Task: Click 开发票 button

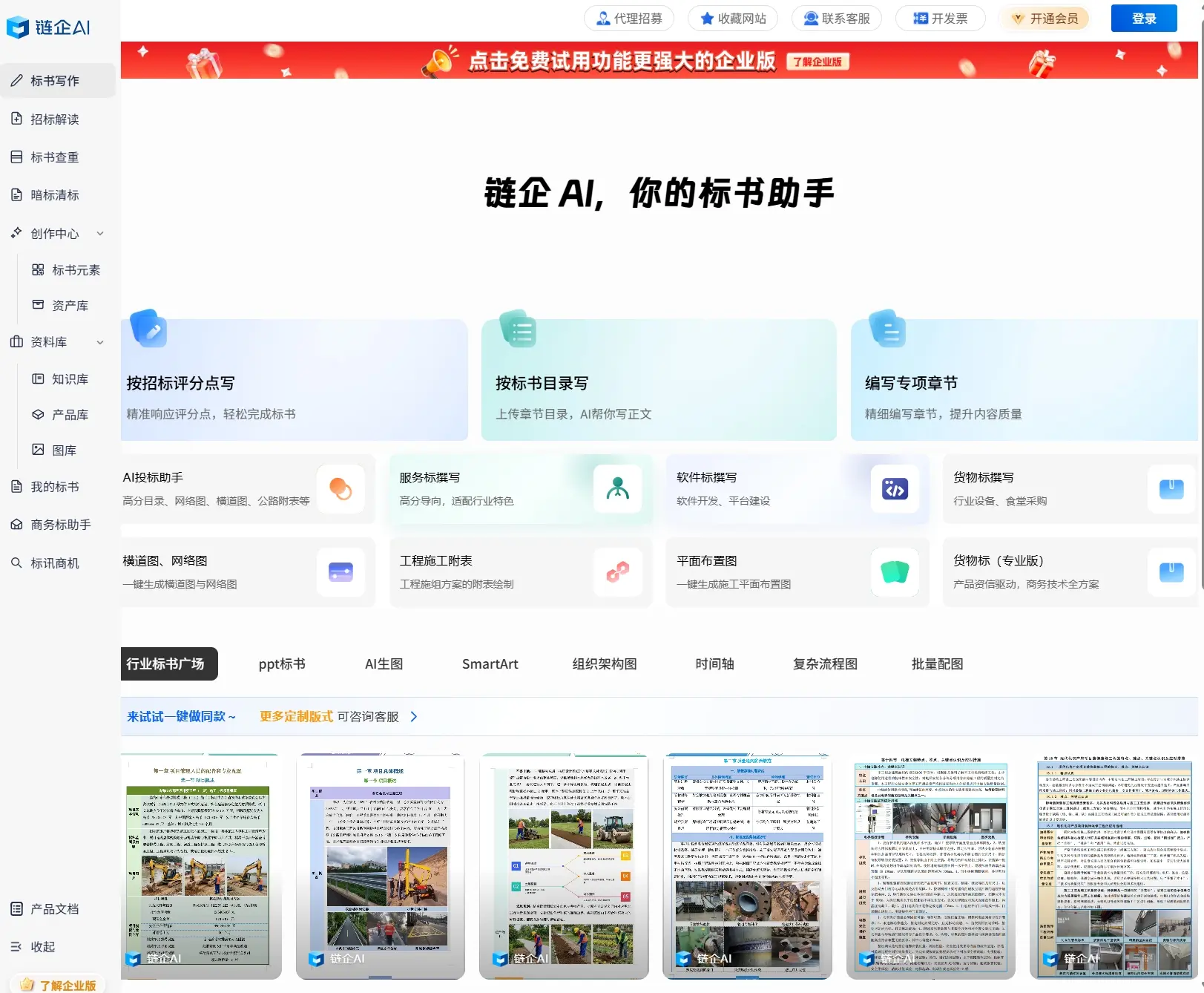Action: 941,19
